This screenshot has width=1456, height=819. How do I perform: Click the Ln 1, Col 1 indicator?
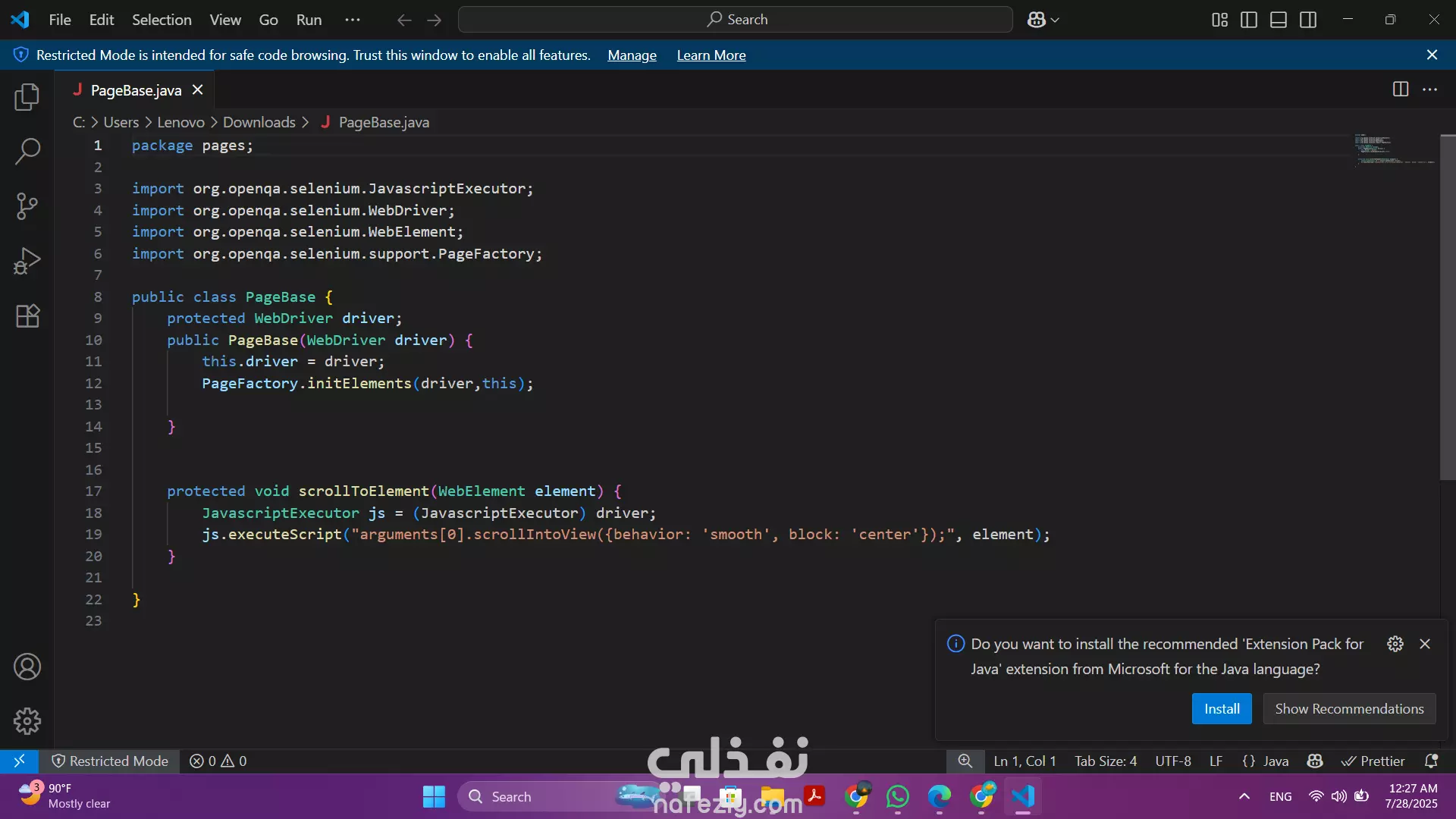click(x=1025, y=761)
